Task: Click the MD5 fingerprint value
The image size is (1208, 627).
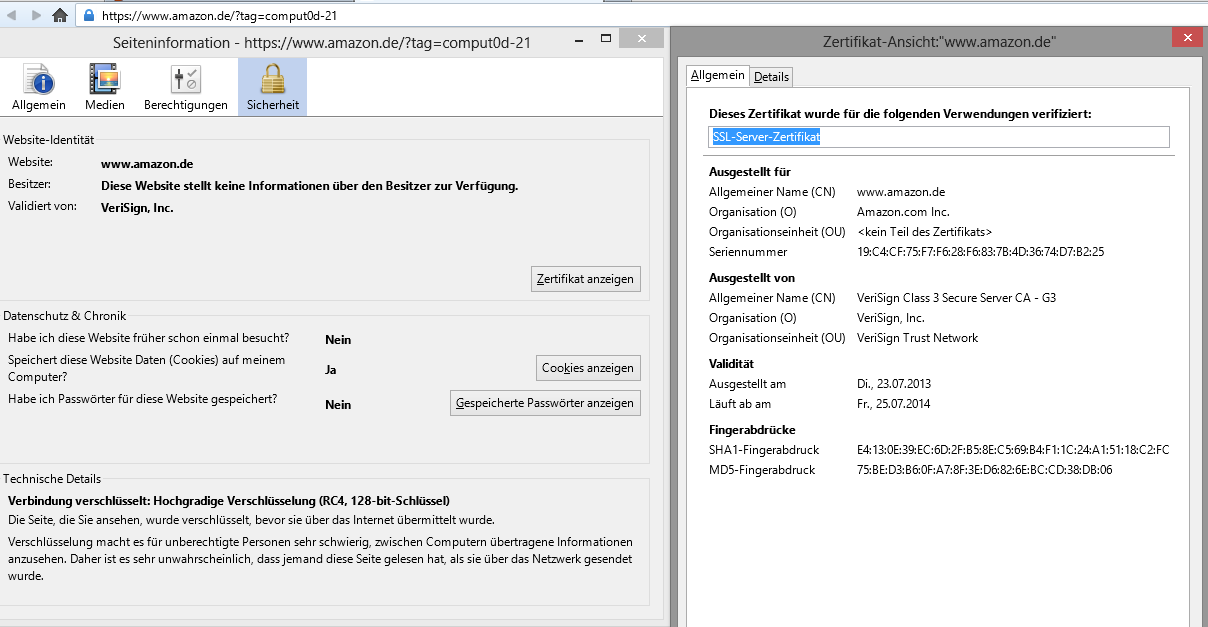Action: (984, 470)
